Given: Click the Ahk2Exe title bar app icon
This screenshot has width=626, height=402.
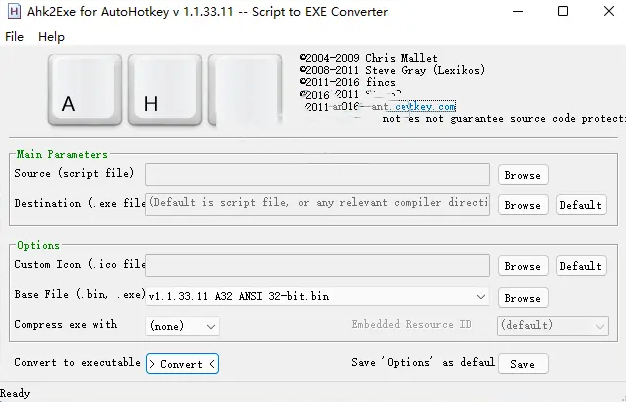Looking at the screenshot, I should point(14,11).
